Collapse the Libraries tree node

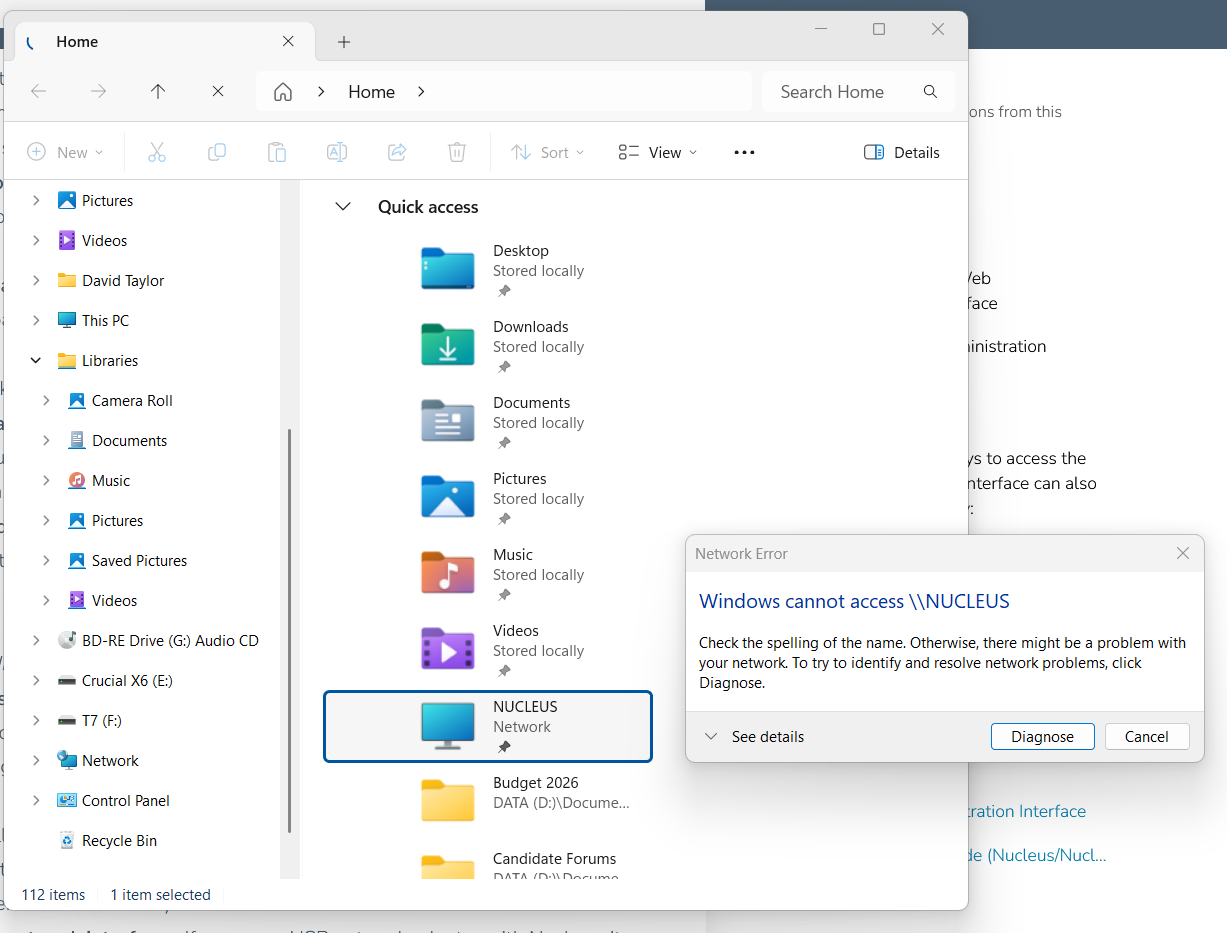pos(37,361)
